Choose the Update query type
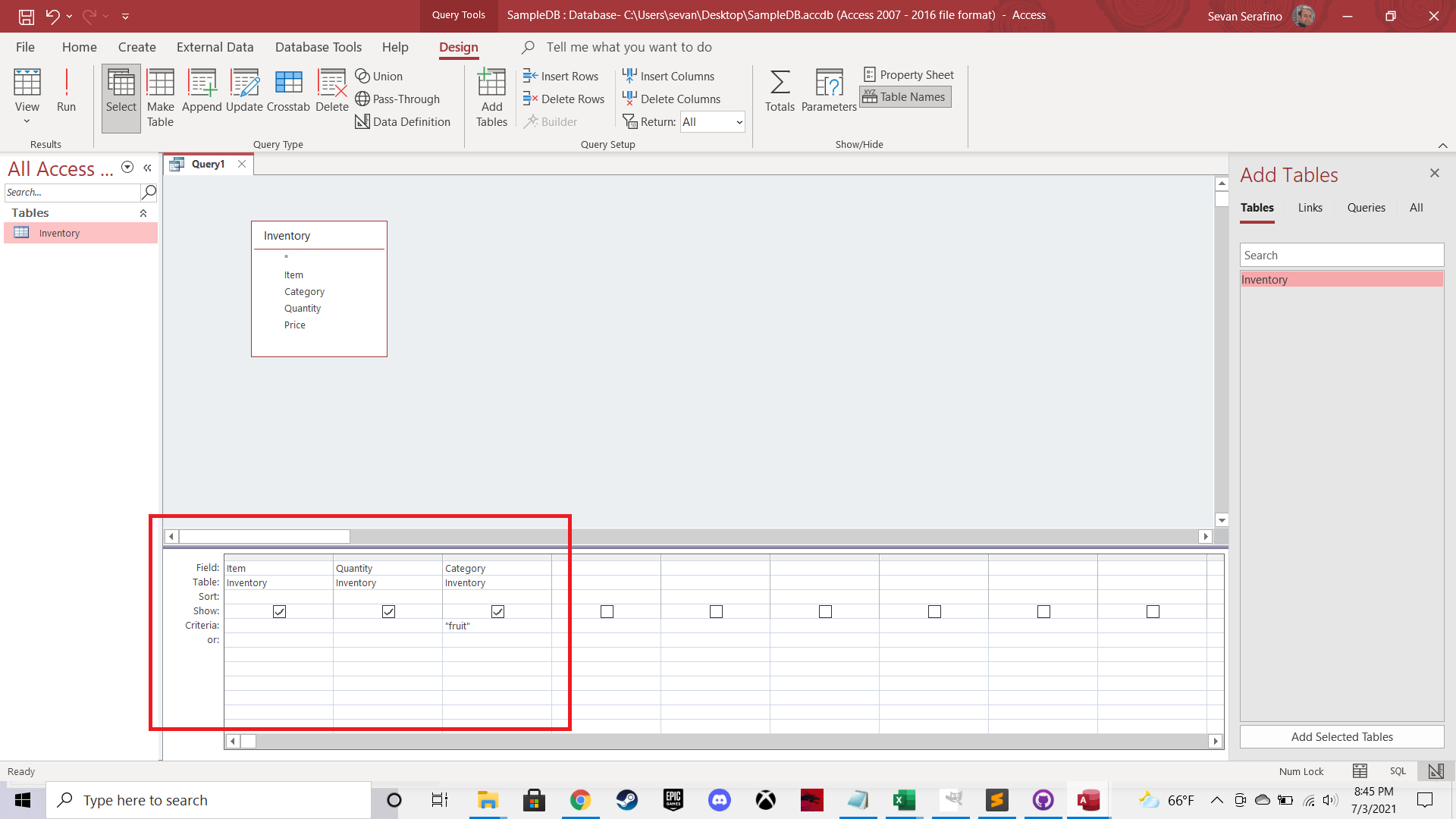Image resolution: width=1456 pixels, height=819 pixels. click(244, 91)
